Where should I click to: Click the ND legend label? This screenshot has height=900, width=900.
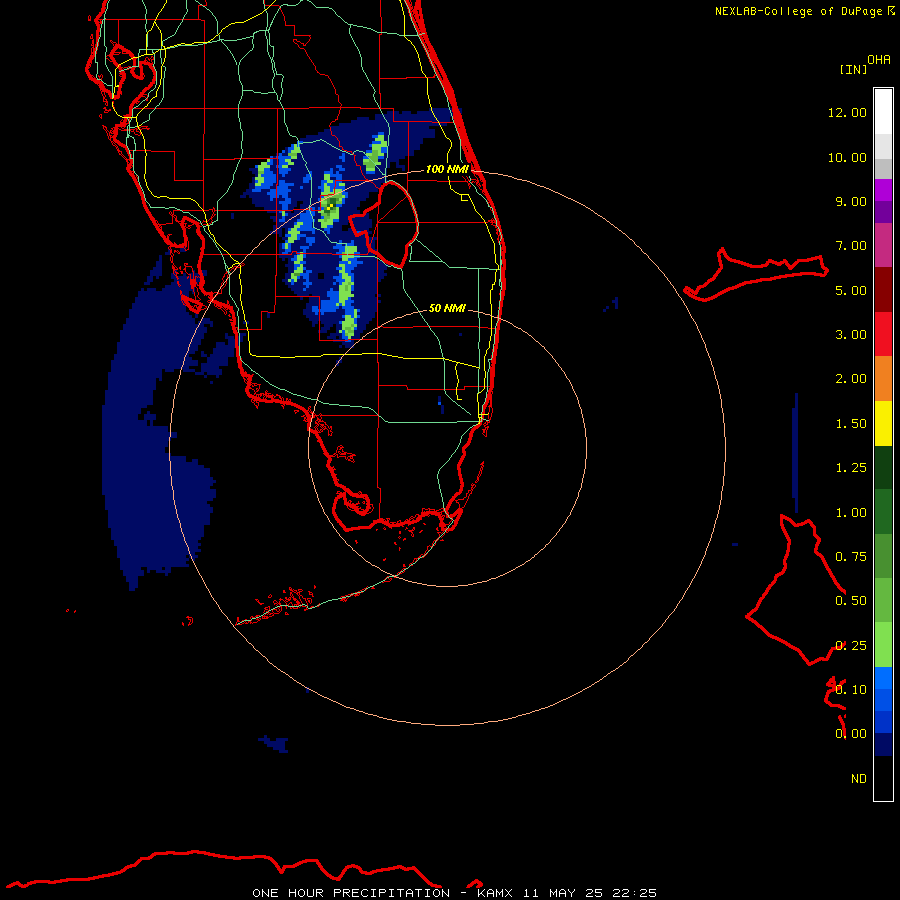coord(859,779)
